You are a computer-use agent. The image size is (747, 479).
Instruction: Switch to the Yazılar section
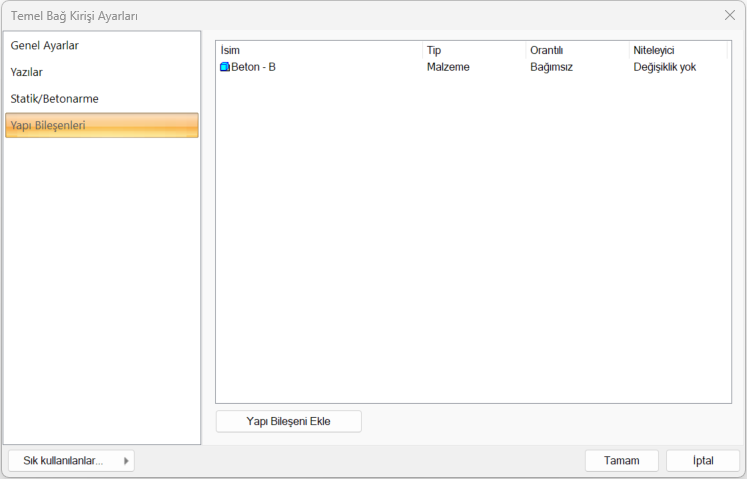click(x=101, y=72)
